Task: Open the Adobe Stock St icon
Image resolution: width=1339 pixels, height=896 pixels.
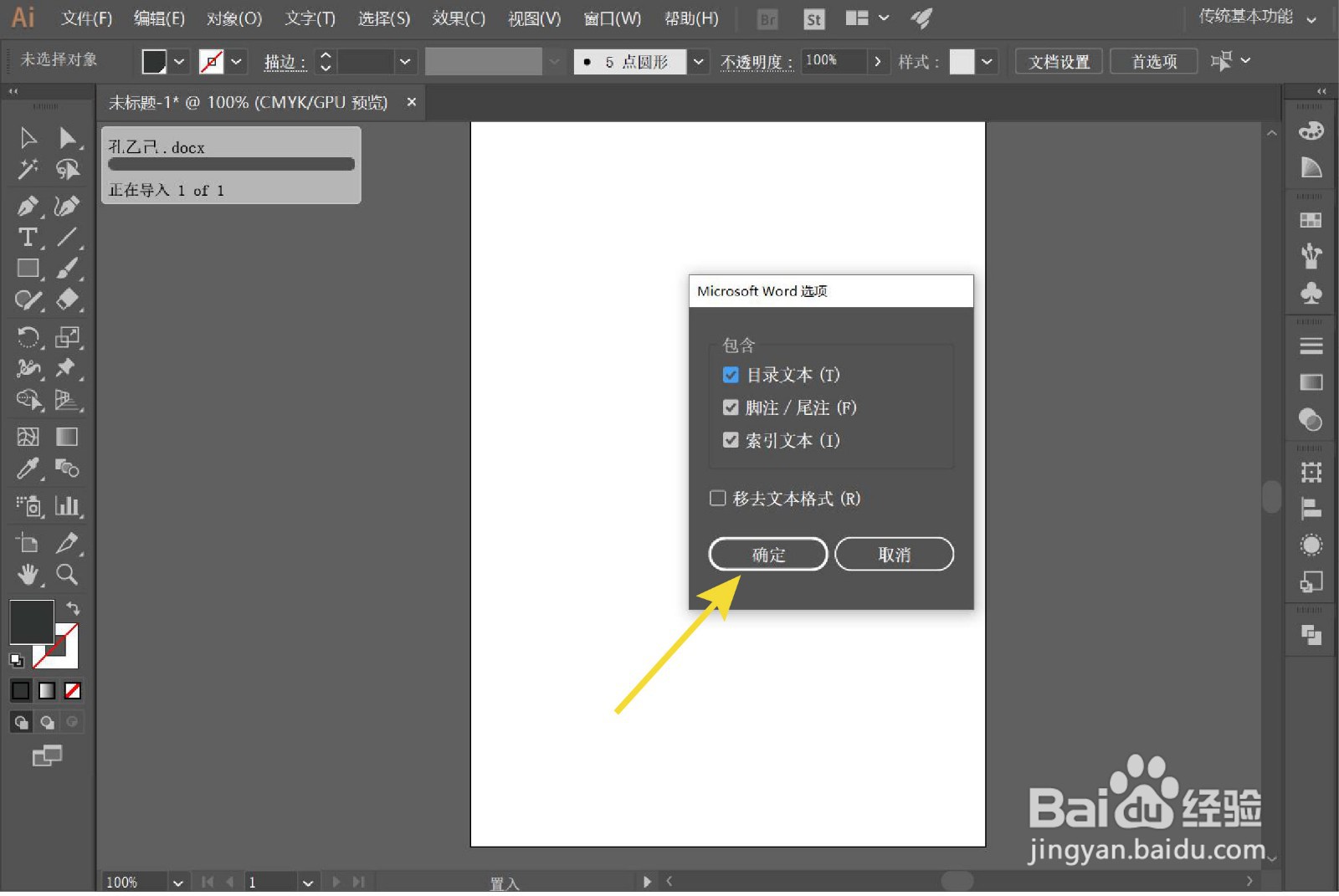Action: click(813, 19)
